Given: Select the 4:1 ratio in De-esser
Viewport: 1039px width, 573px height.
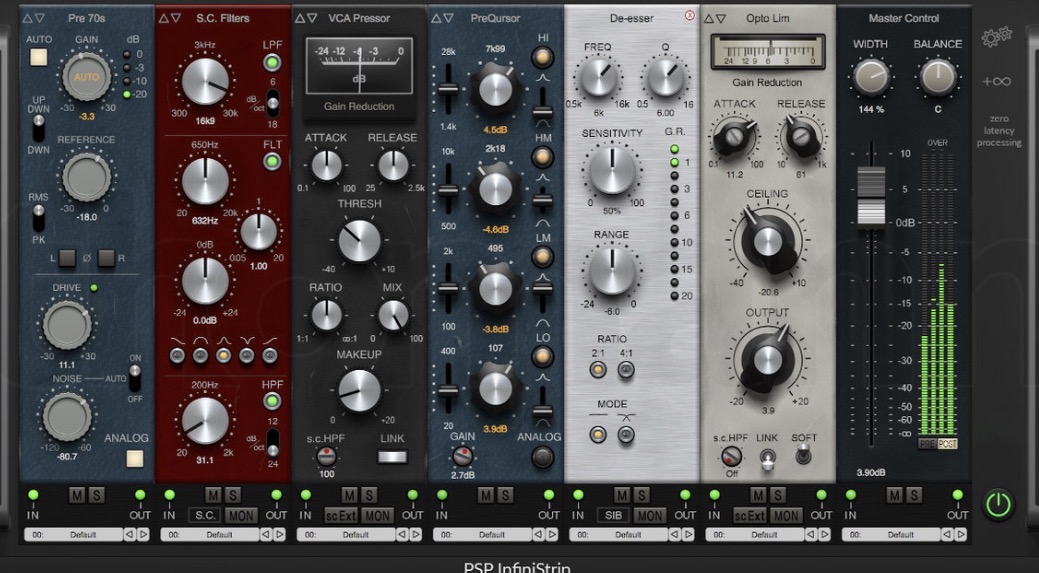Looking at the screenshot, I should pos(626,370).
